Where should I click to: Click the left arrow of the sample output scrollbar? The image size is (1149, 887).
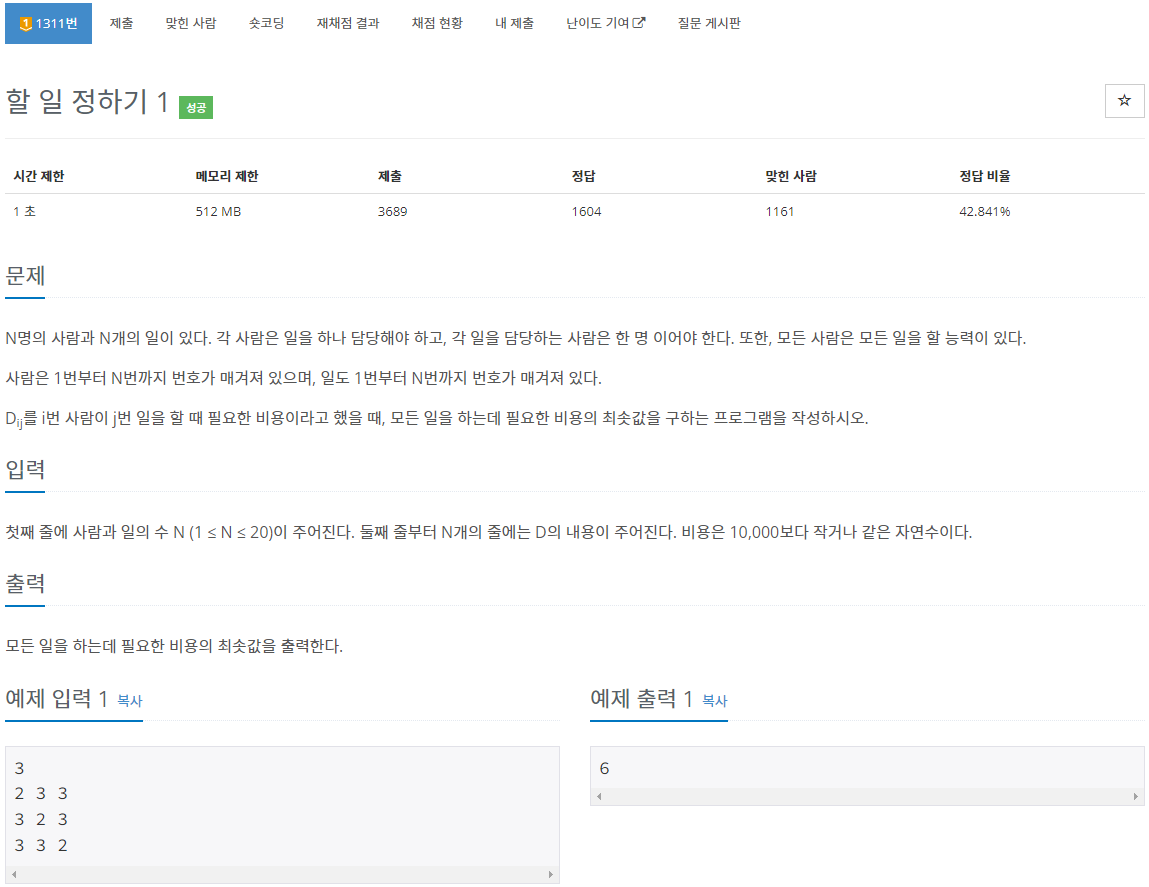[x=599, y=795]
